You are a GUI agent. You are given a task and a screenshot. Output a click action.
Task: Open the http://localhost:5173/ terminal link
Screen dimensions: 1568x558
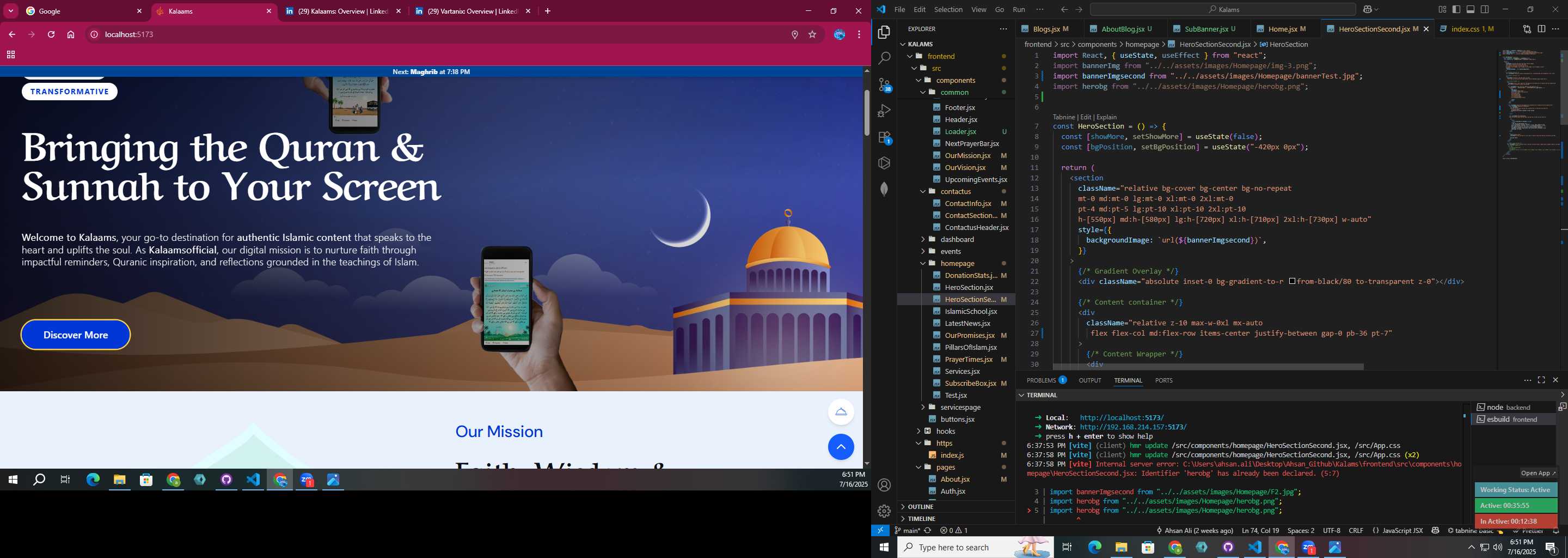tap(1121, 418)
